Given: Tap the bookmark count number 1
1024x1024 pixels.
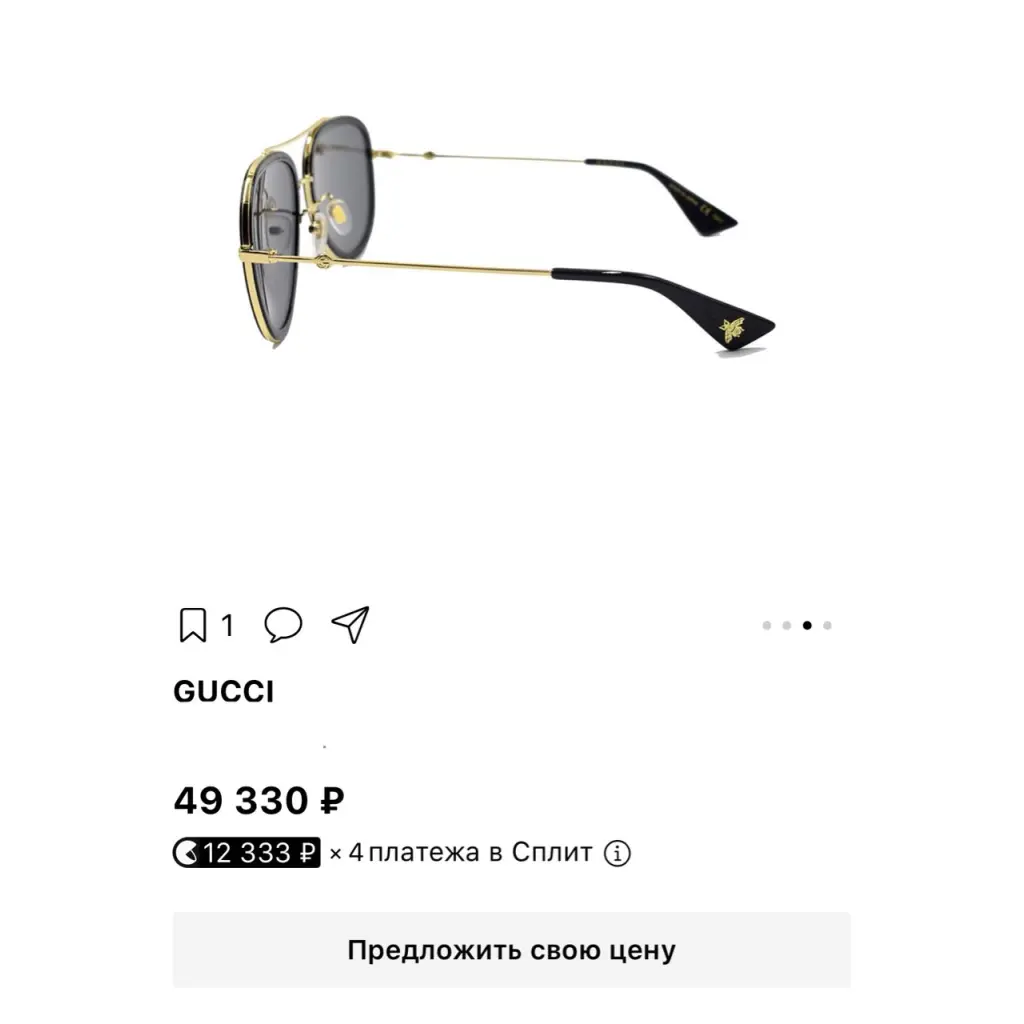Looking at the screenshot, I should point(227,626).
